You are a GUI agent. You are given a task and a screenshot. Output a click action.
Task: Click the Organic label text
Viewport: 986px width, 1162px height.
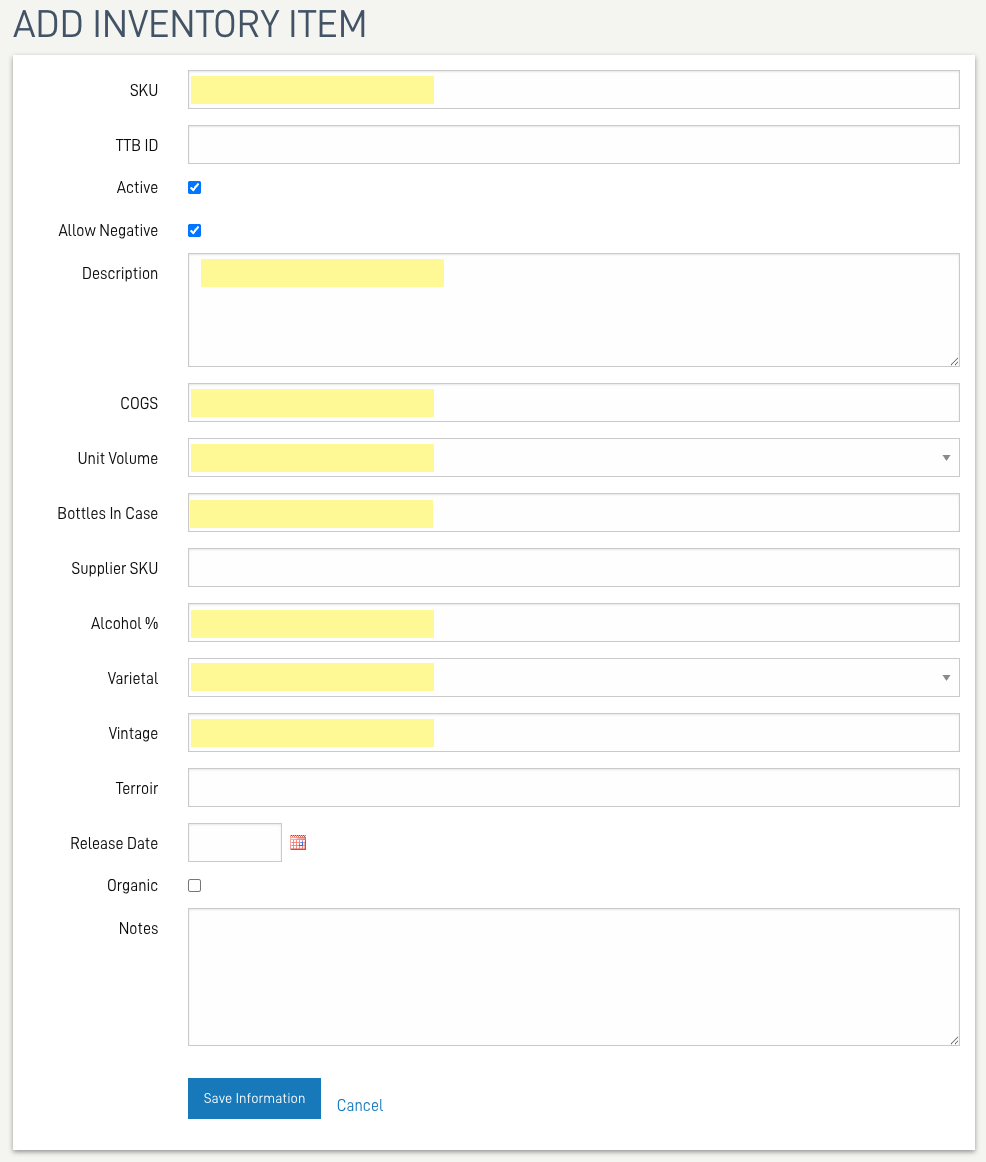pos(133,886)
